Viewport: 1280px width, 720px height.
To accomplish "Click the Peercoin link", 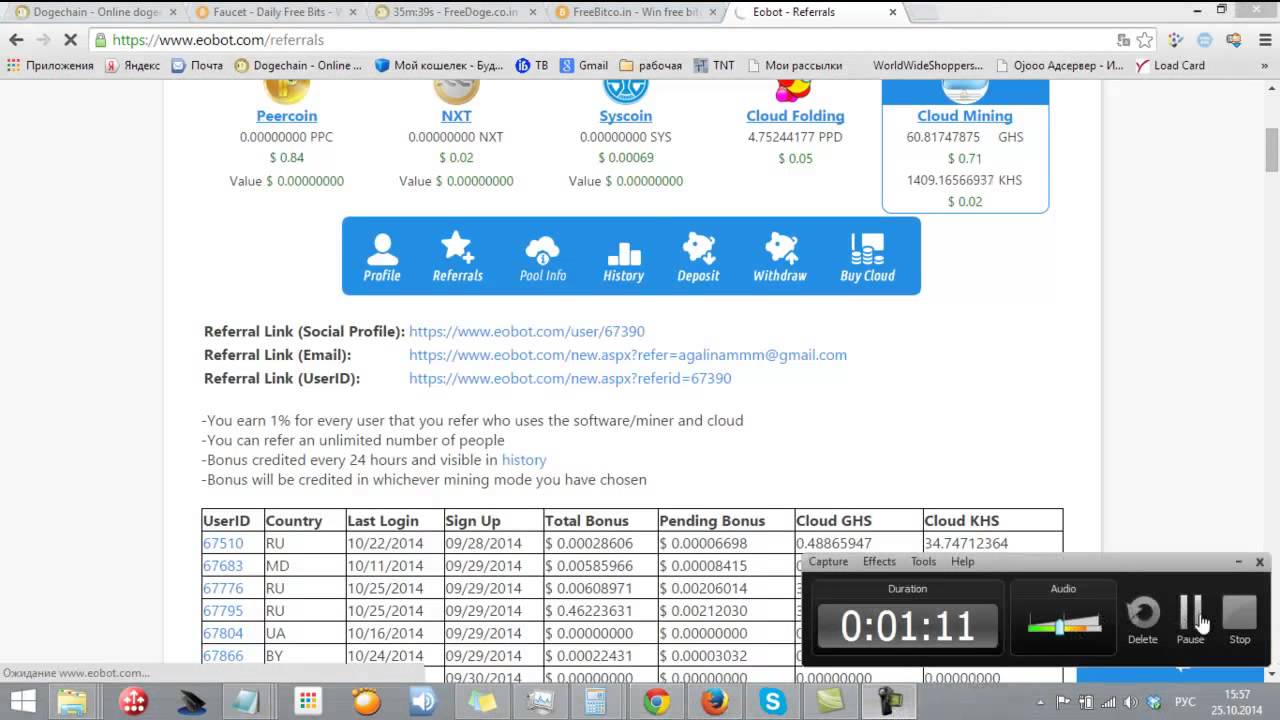I will (286, 116).
